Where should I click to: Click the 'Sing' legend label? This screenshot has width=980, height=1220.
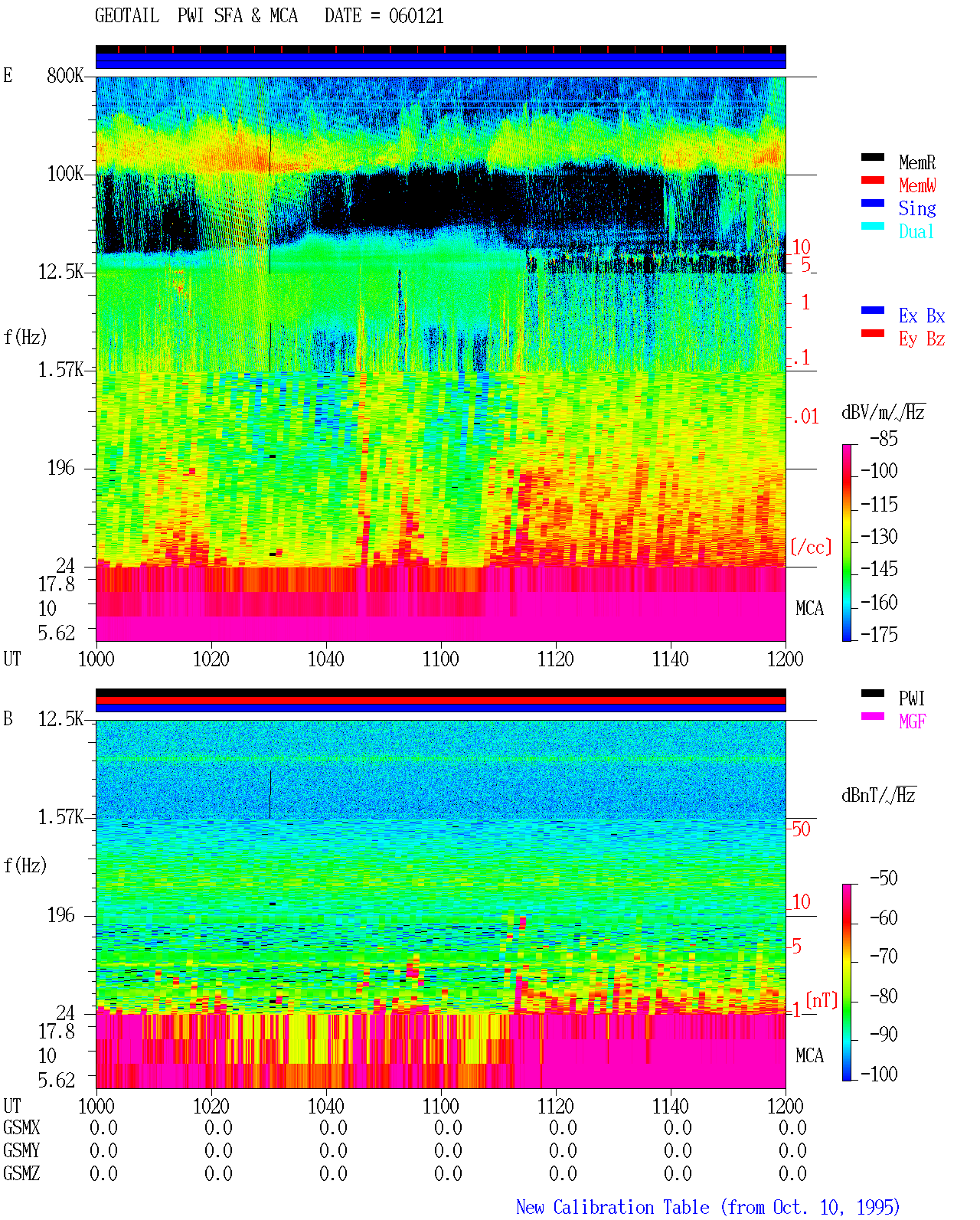917,208
